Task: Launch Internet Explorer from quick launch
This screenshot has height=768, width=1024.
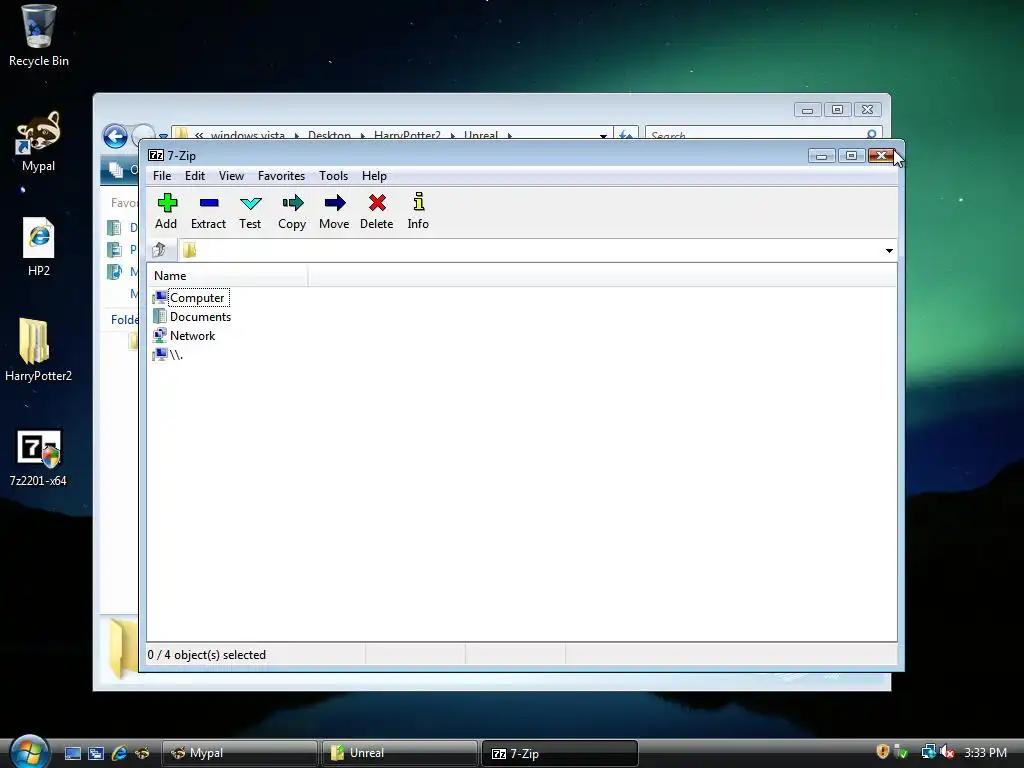Action: [x=119, y=753]
